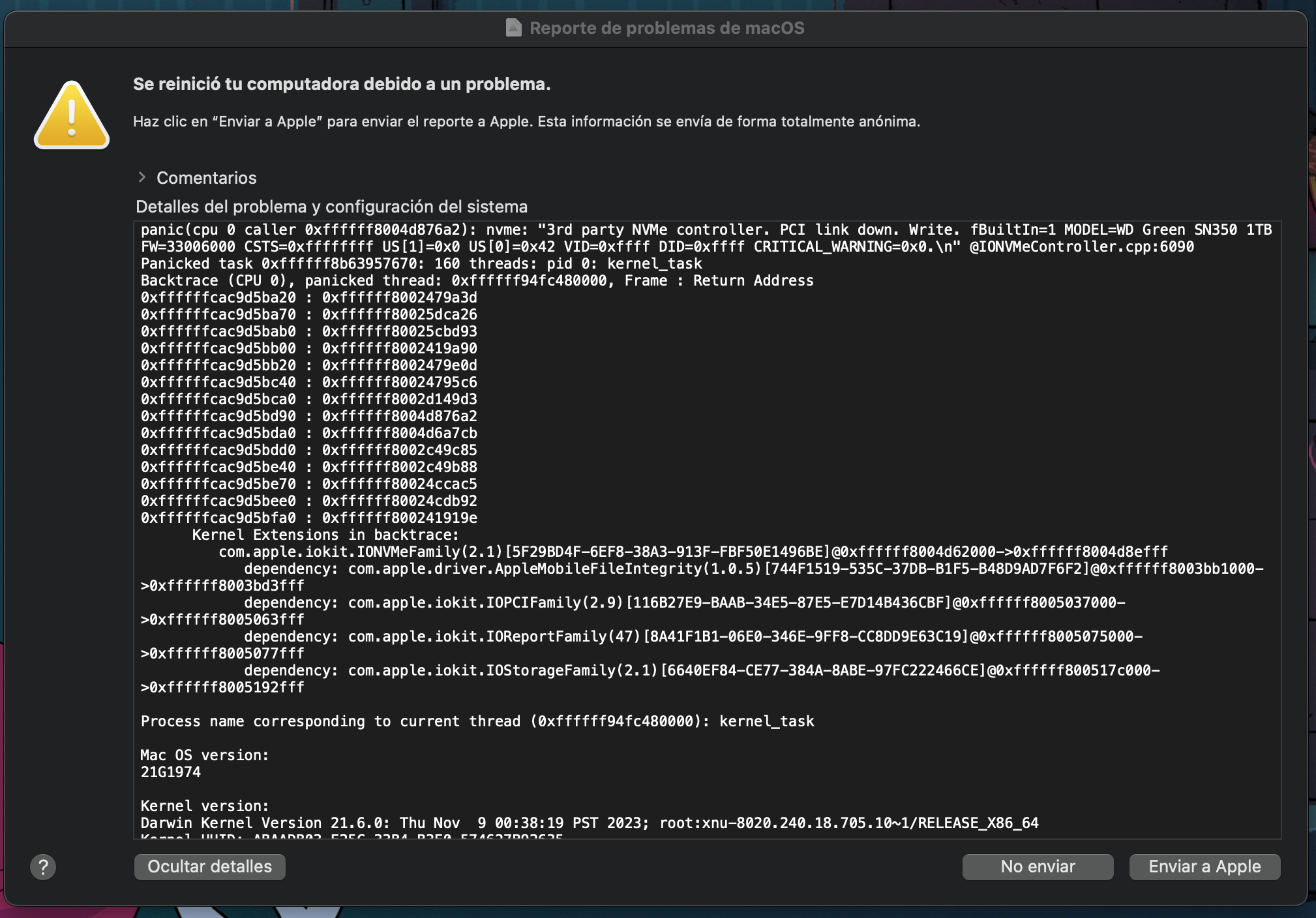1316x918 pixels.
Task: Click the Detalles del problema section label
Action: coord(331,207)
